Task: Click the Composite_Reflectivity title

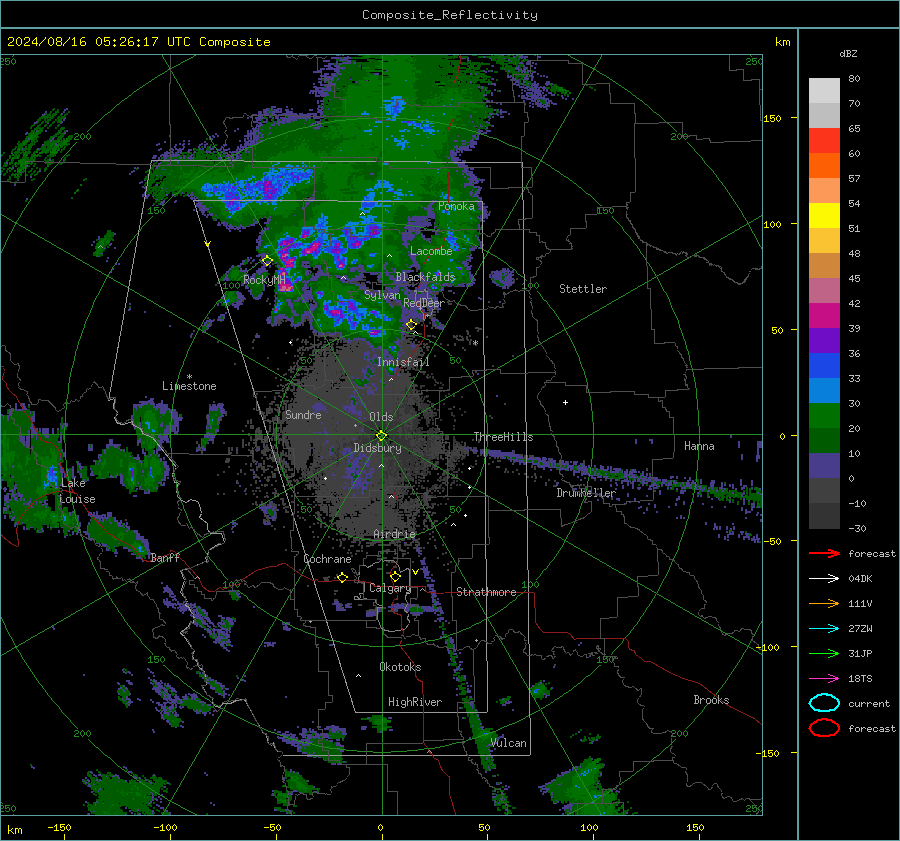Action: [x=449, y=15]
